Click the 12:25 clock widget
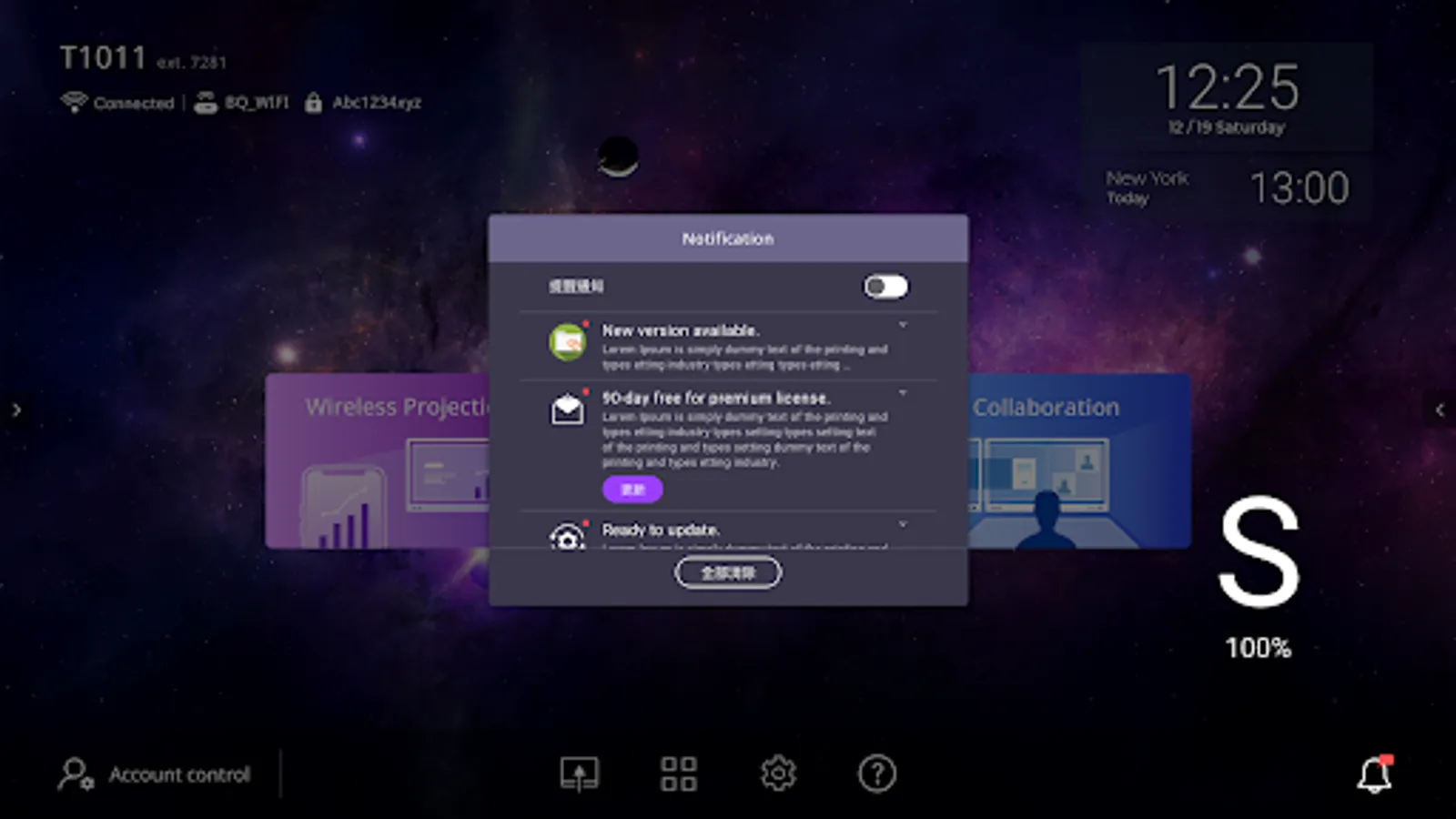The height and width of the screenshot is (819, 1456). pyautogui.click(x=1227, y=96)
